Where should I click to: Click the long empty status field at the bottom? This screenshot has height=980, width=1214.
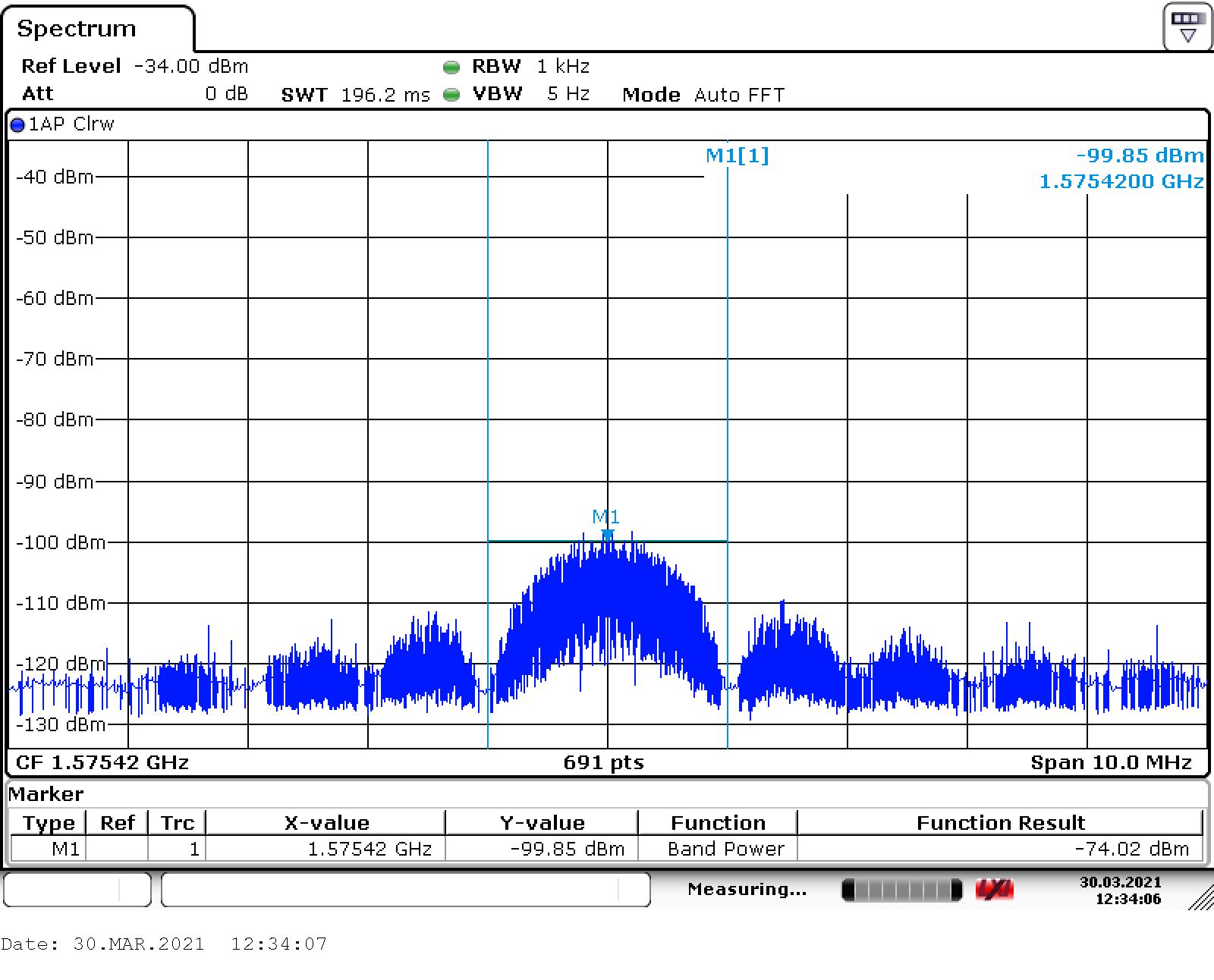tap(406, 890)
